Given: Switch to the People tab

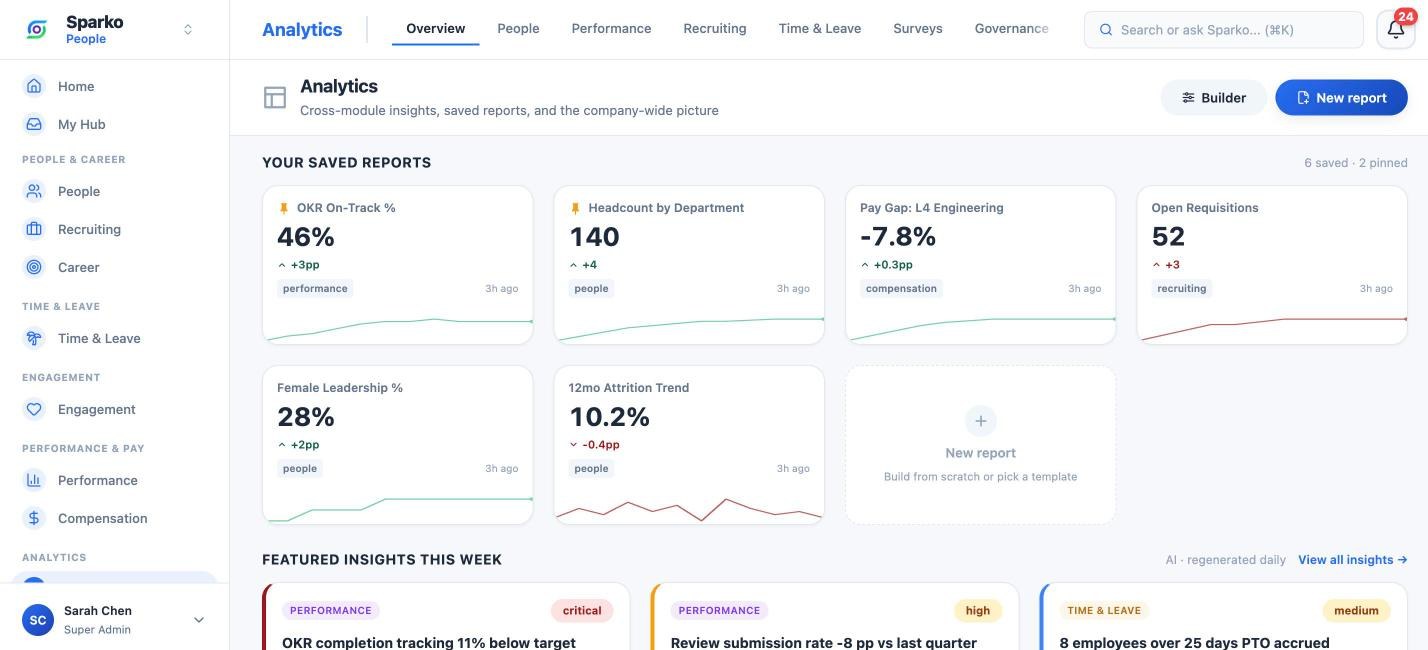Looking at the screenshot, I should tap(518, 29).
